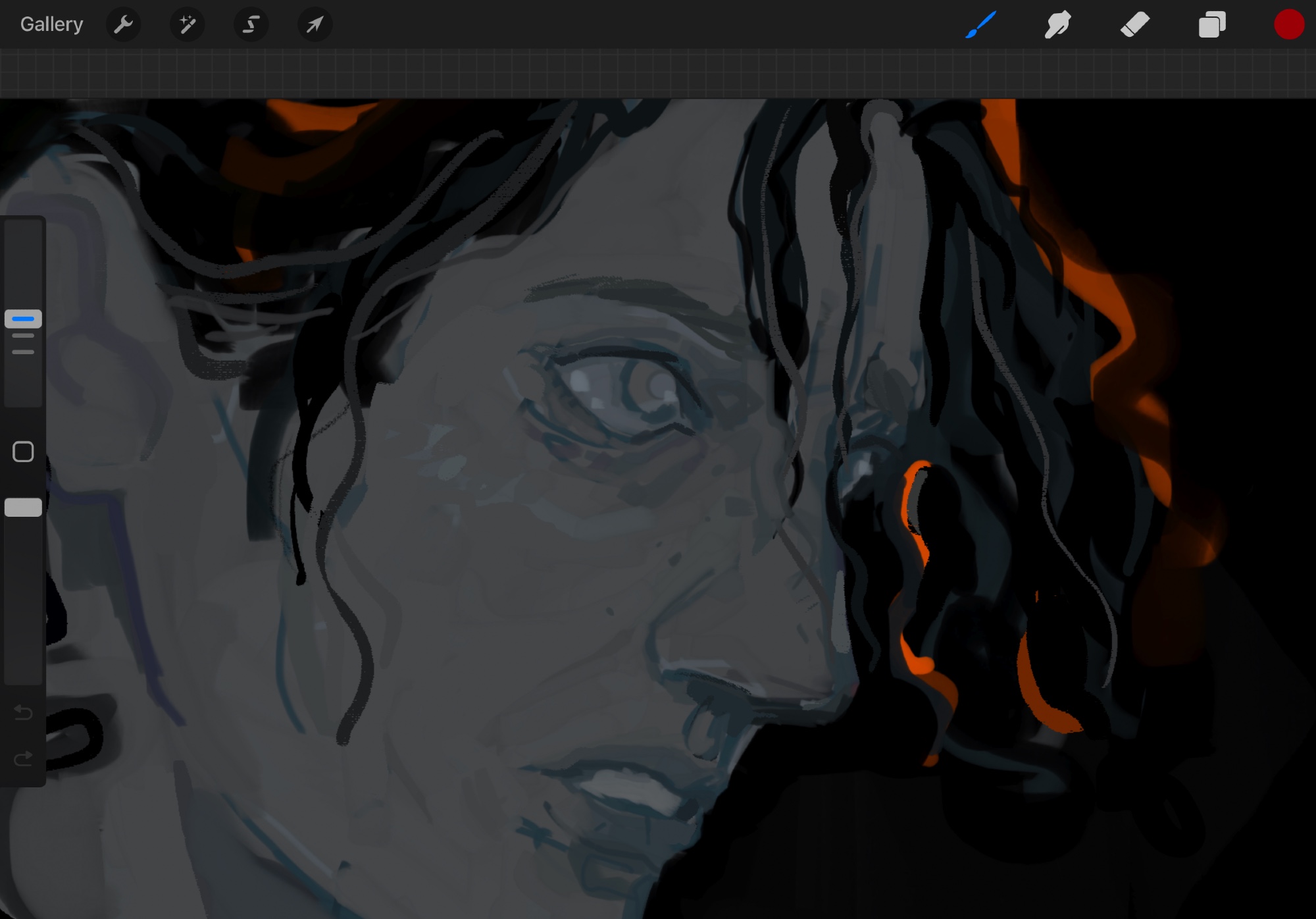Redo the stroke with sidebar redo arrow
1316x919 pixels.
click(23, 759)
